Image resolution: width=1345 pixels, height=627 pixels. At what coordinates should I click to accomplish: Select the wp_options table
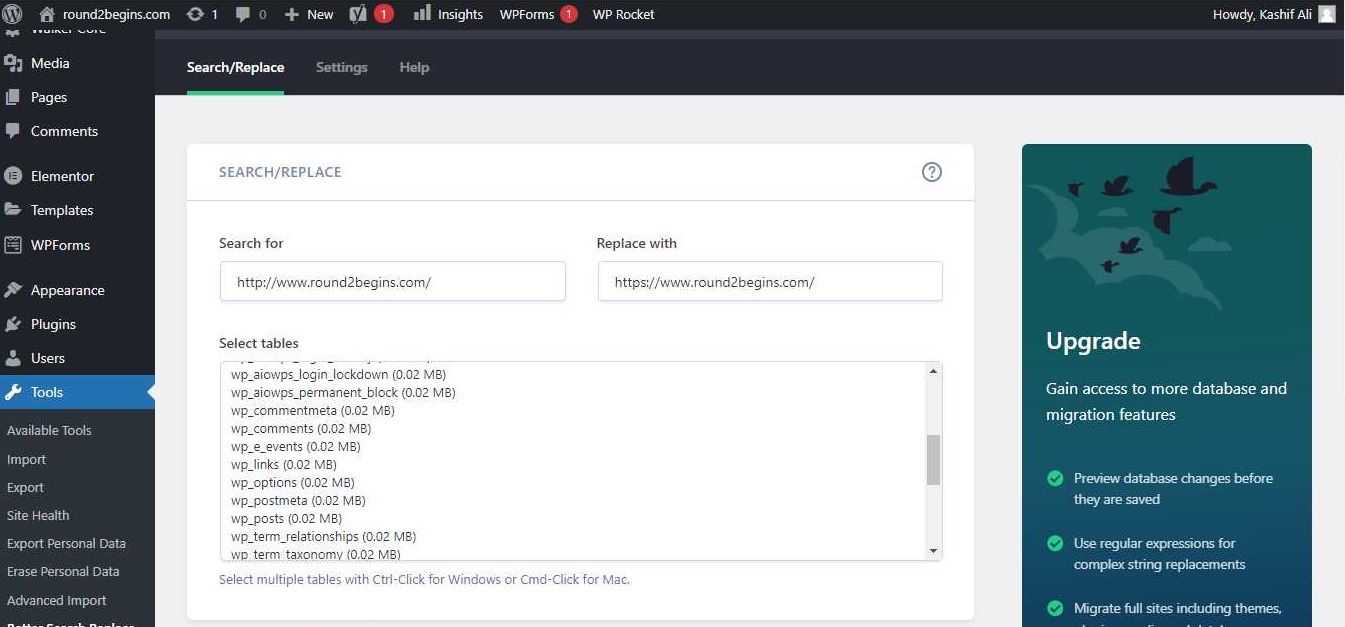tap(292, 482)
